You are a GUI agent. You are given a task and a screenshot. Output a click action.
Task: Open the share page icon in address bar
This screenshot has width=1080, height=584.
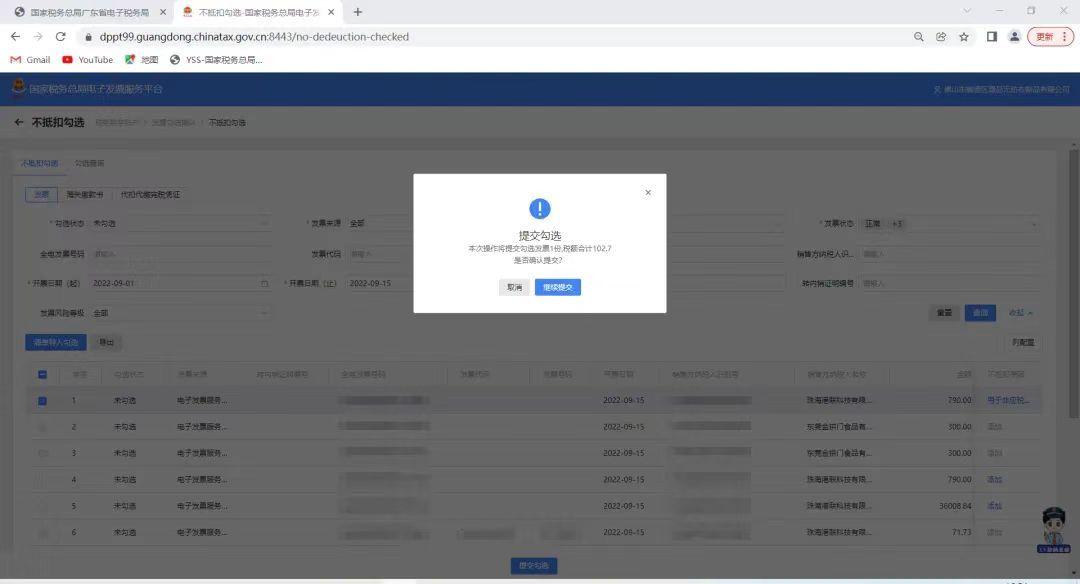click(x=941, y=37)
